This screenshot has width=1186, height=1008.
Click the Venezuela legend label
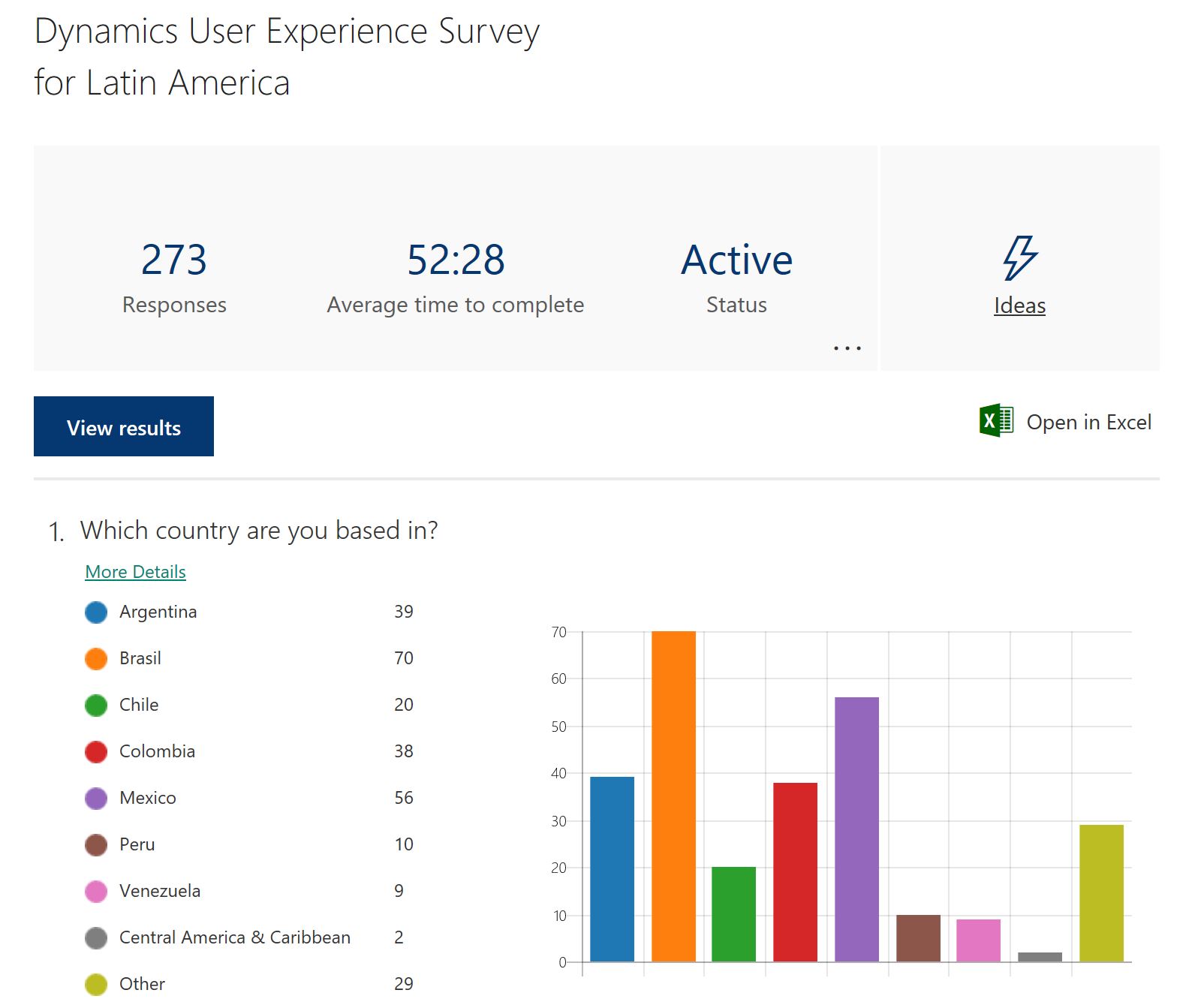pyautogui.click(x=160, y=891)
